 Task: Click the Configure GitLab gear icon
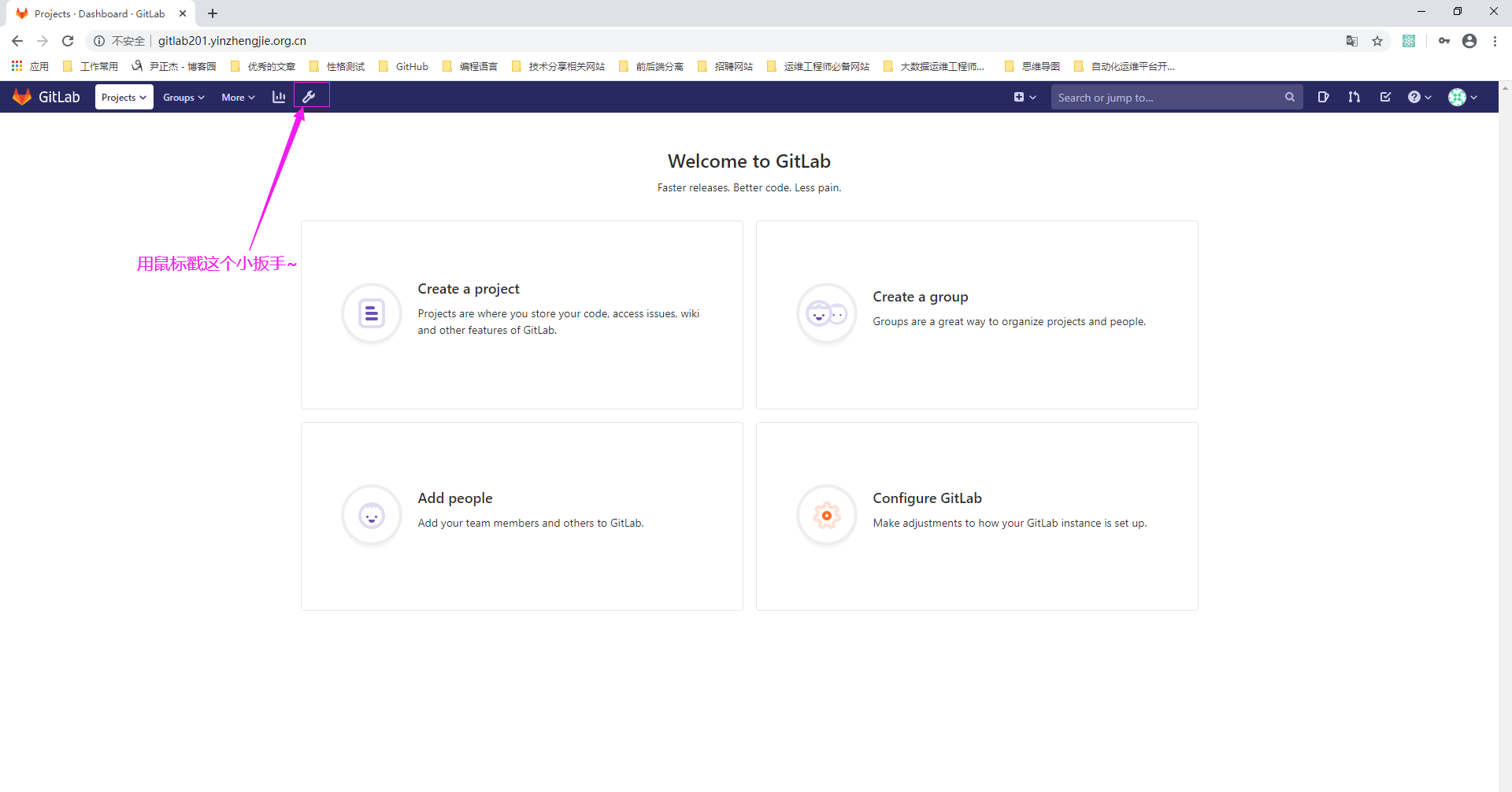[827, 516]
